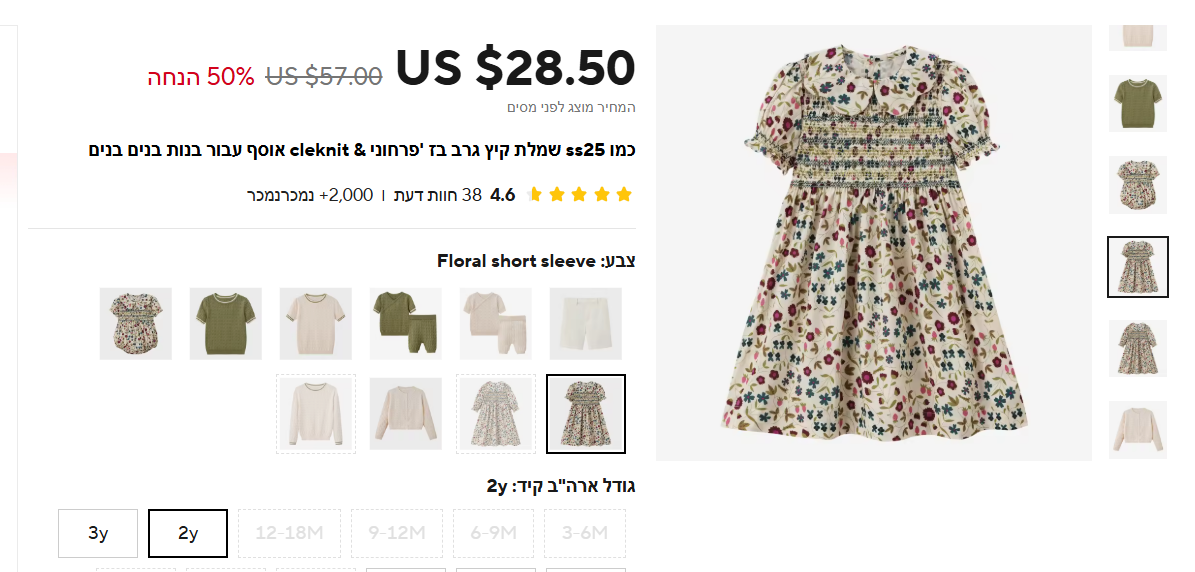
Task: Click the selected floral short sleeve dress swatch
Action: tap(586, 414)
